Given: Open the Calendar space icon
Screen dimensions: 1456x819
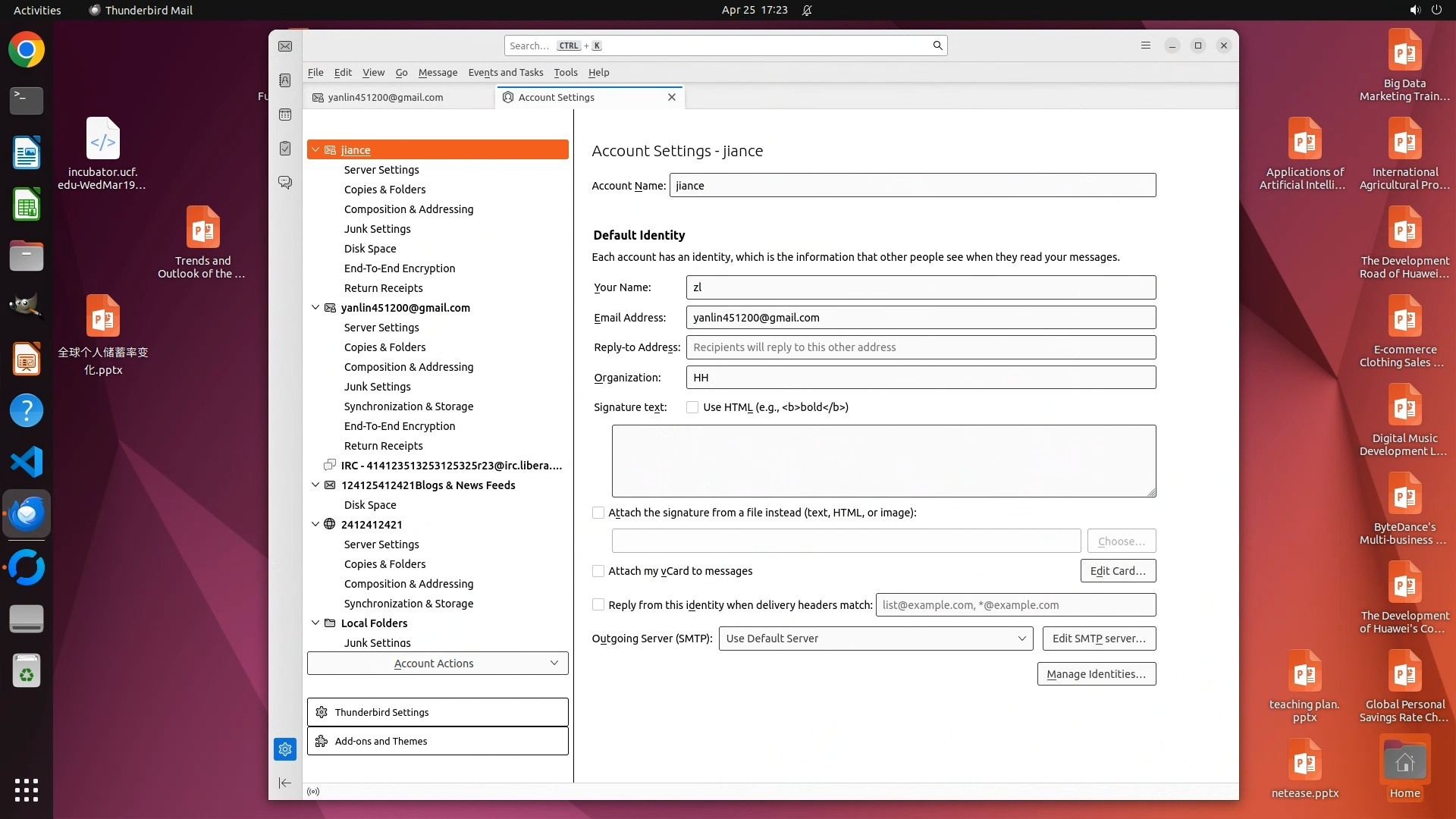Looking at the screenshot, I should point(285,115).
